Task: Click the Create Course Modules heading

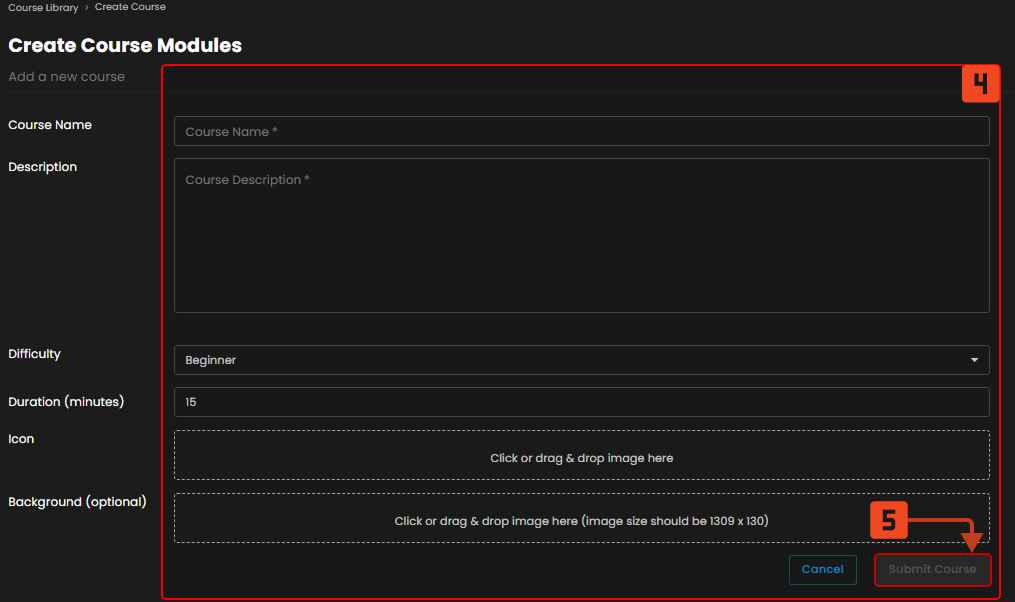Action: pyautogui.click(x=125, y=45)
